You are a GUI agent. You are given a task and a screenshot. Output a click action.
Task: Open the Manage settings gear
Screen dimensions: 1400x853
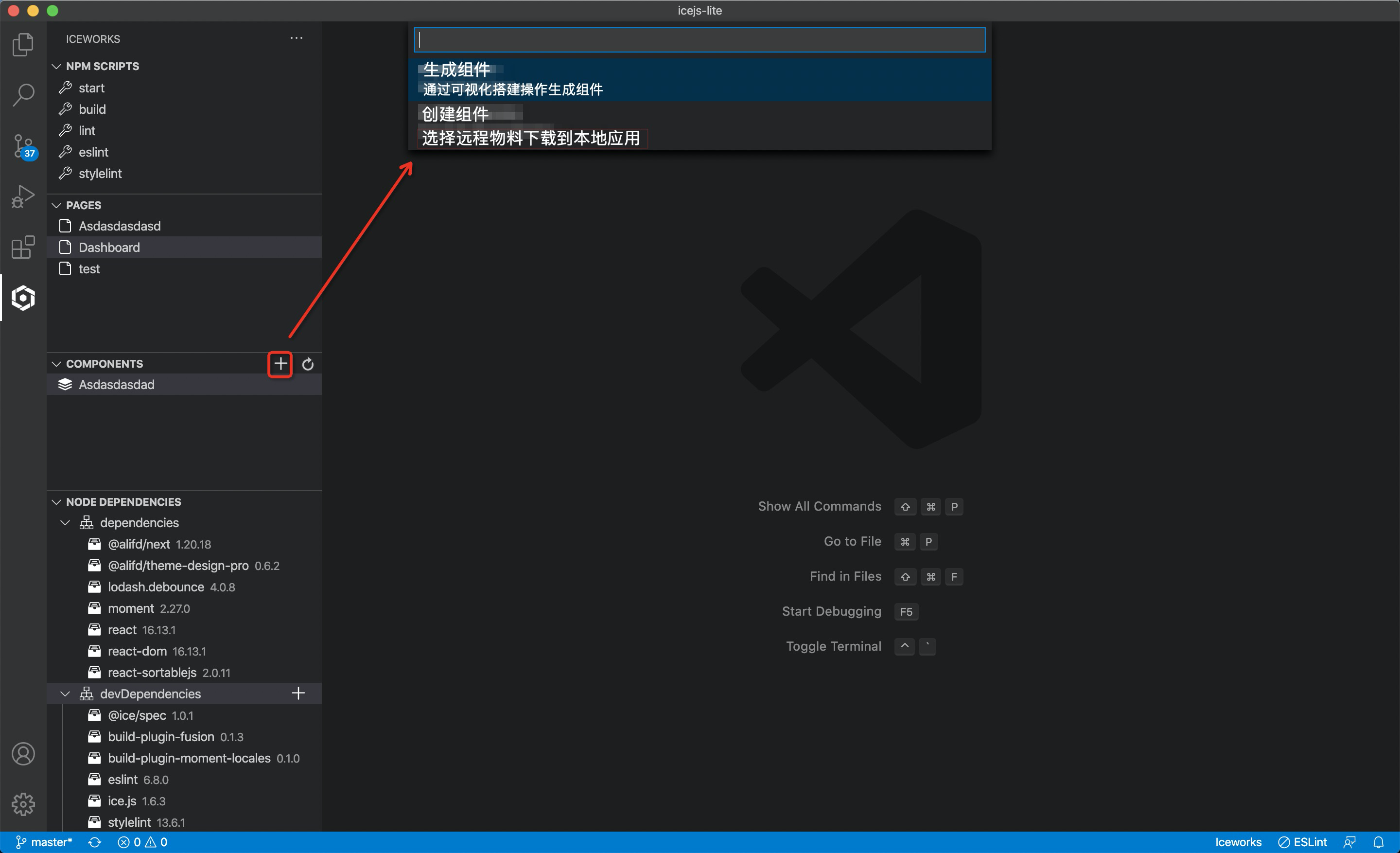click(x=23, y=803)
